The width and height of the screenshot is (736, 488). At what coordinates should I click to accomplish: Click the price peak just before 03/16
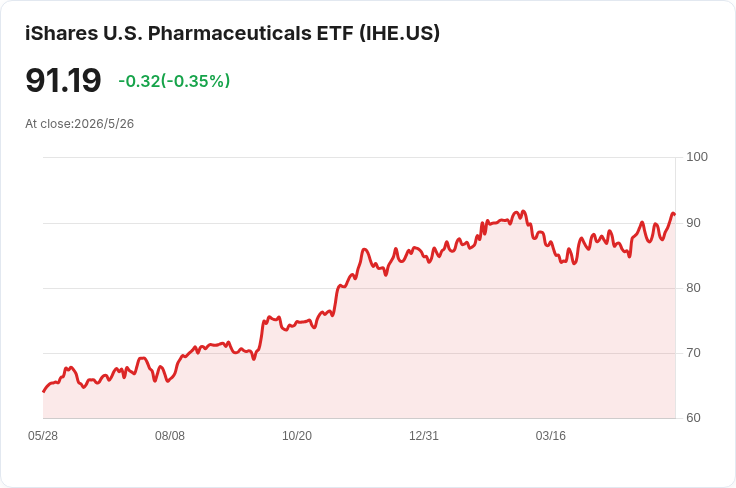tap(523, 212)
